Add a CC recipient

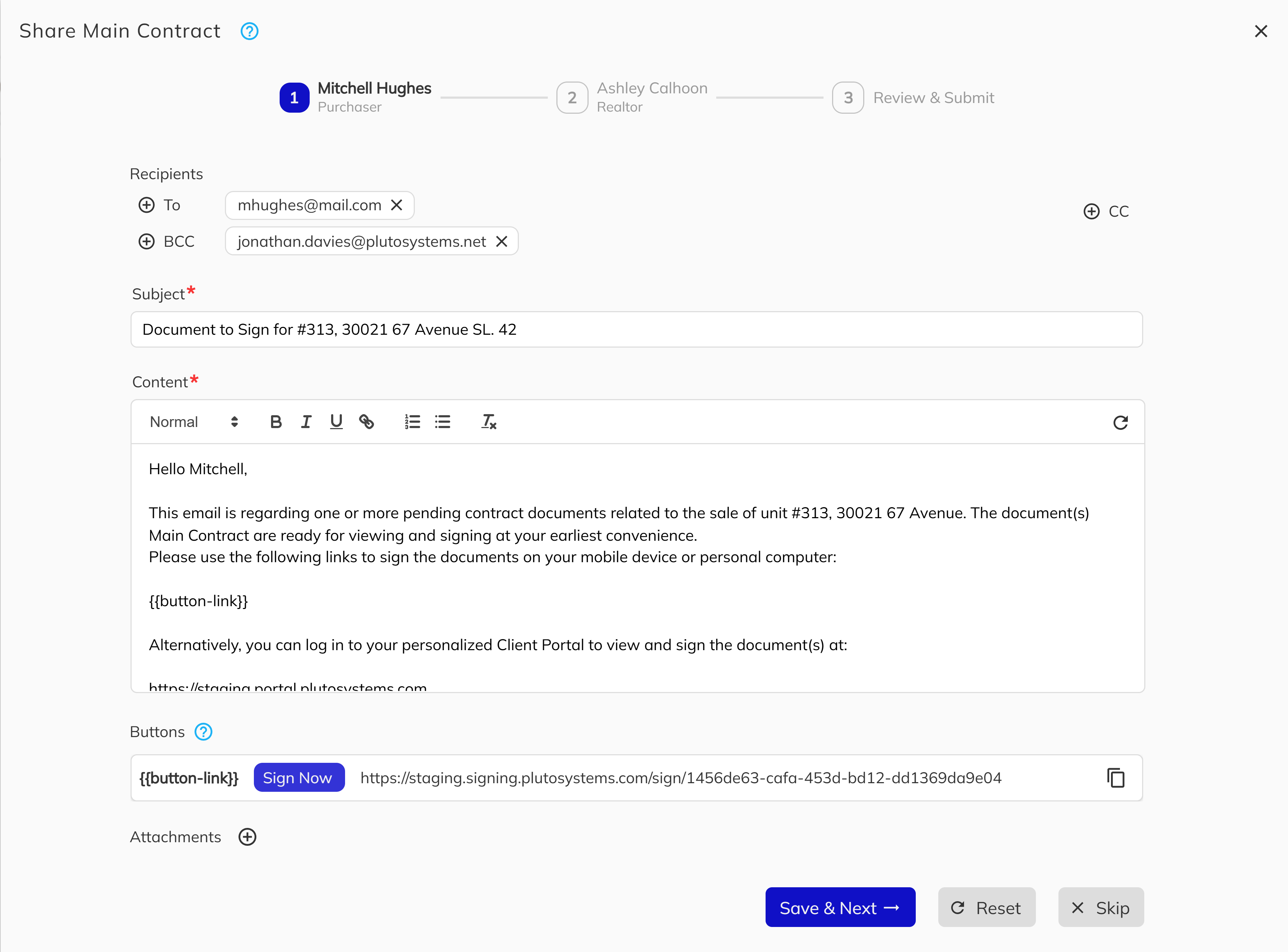click(1106, 211)
